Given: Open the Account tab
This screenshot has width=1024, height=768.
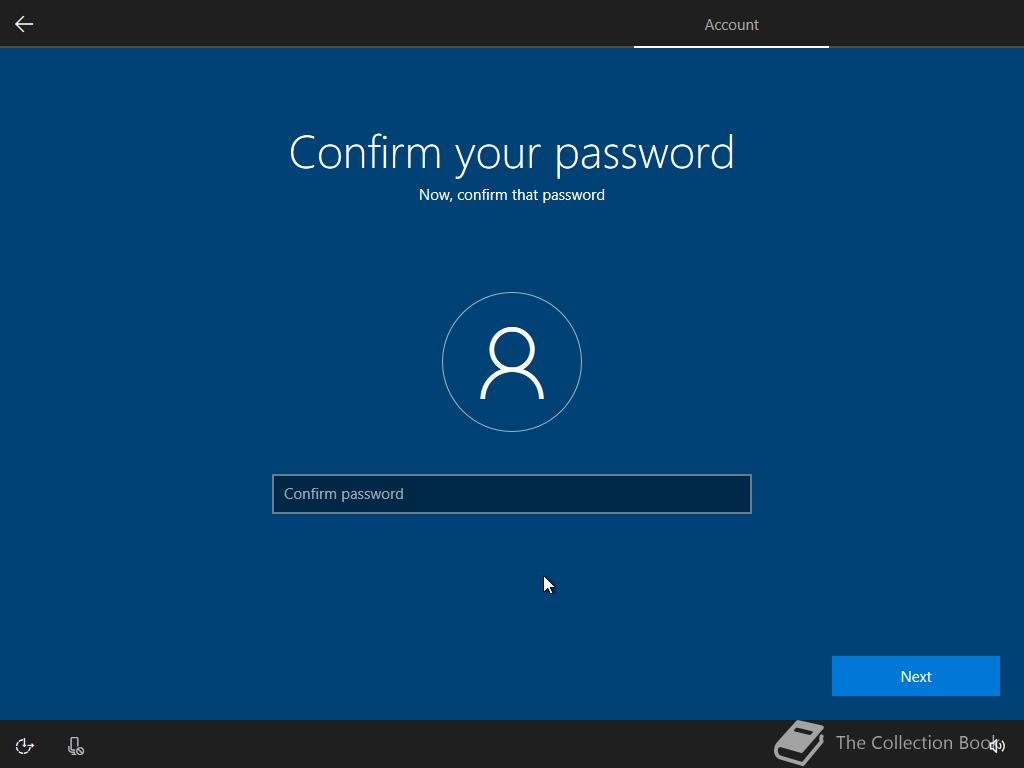Looking at the screenshot, I should coord(731,25).
